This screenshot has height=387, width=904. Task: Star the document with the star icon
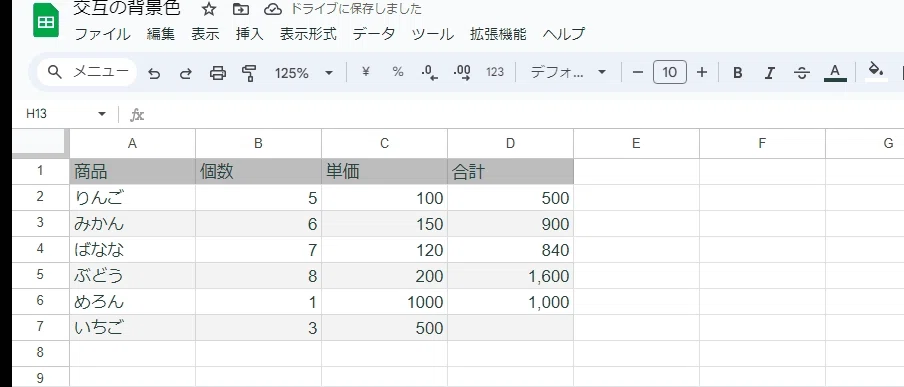[x=209, y=9]
